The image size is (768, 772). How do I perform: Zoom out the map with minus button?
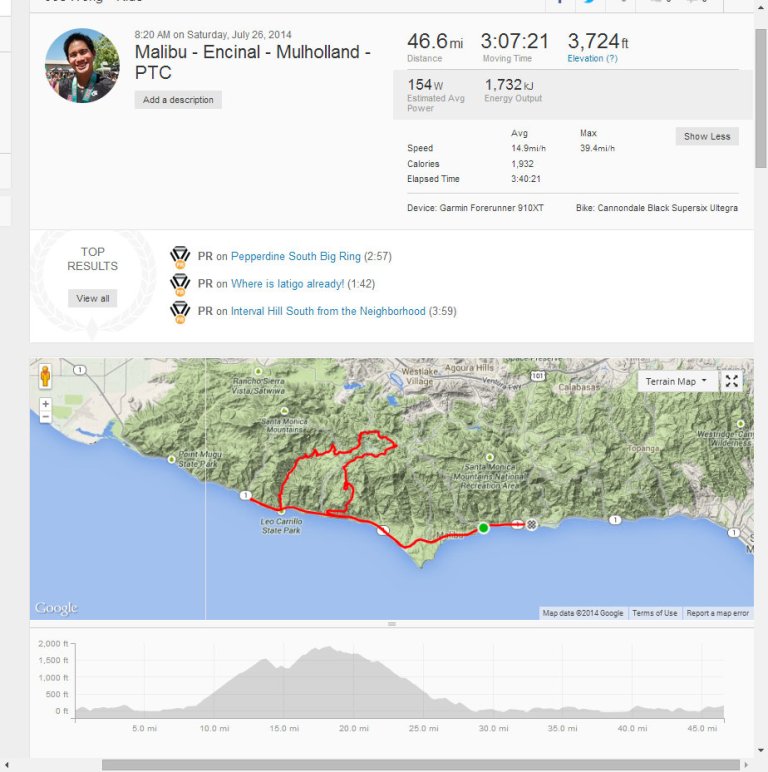coord(45,417)
